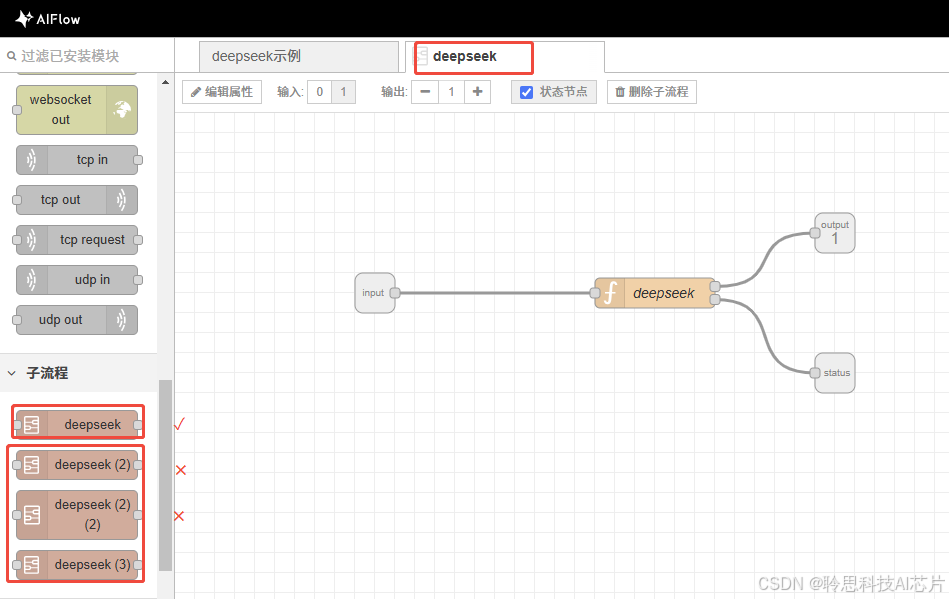The width and height of the screenshot is (949, 599).
Task: Select the input node on canvas
Action: click(x=375, y=293)
